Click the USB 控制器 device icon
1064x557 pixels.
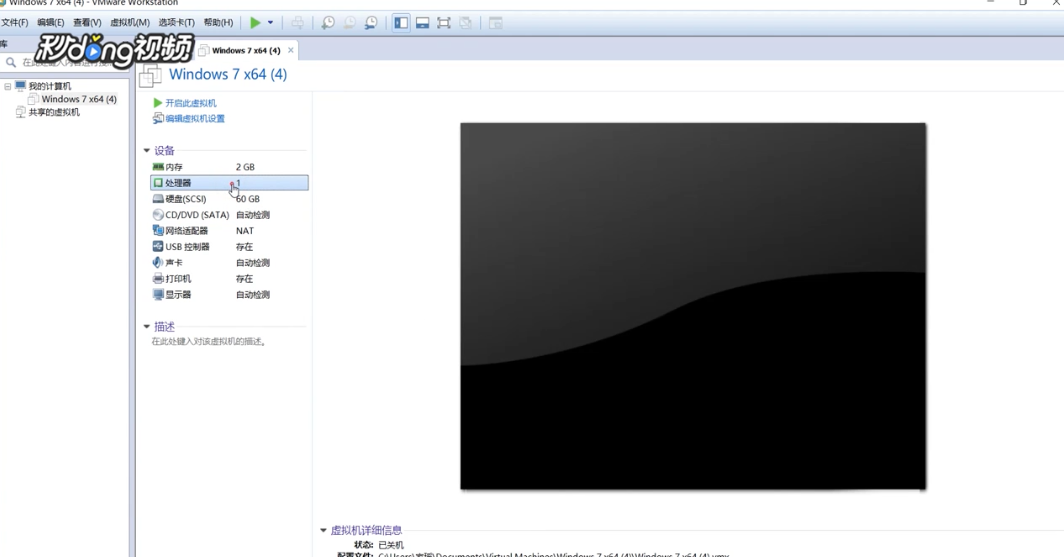158,246
